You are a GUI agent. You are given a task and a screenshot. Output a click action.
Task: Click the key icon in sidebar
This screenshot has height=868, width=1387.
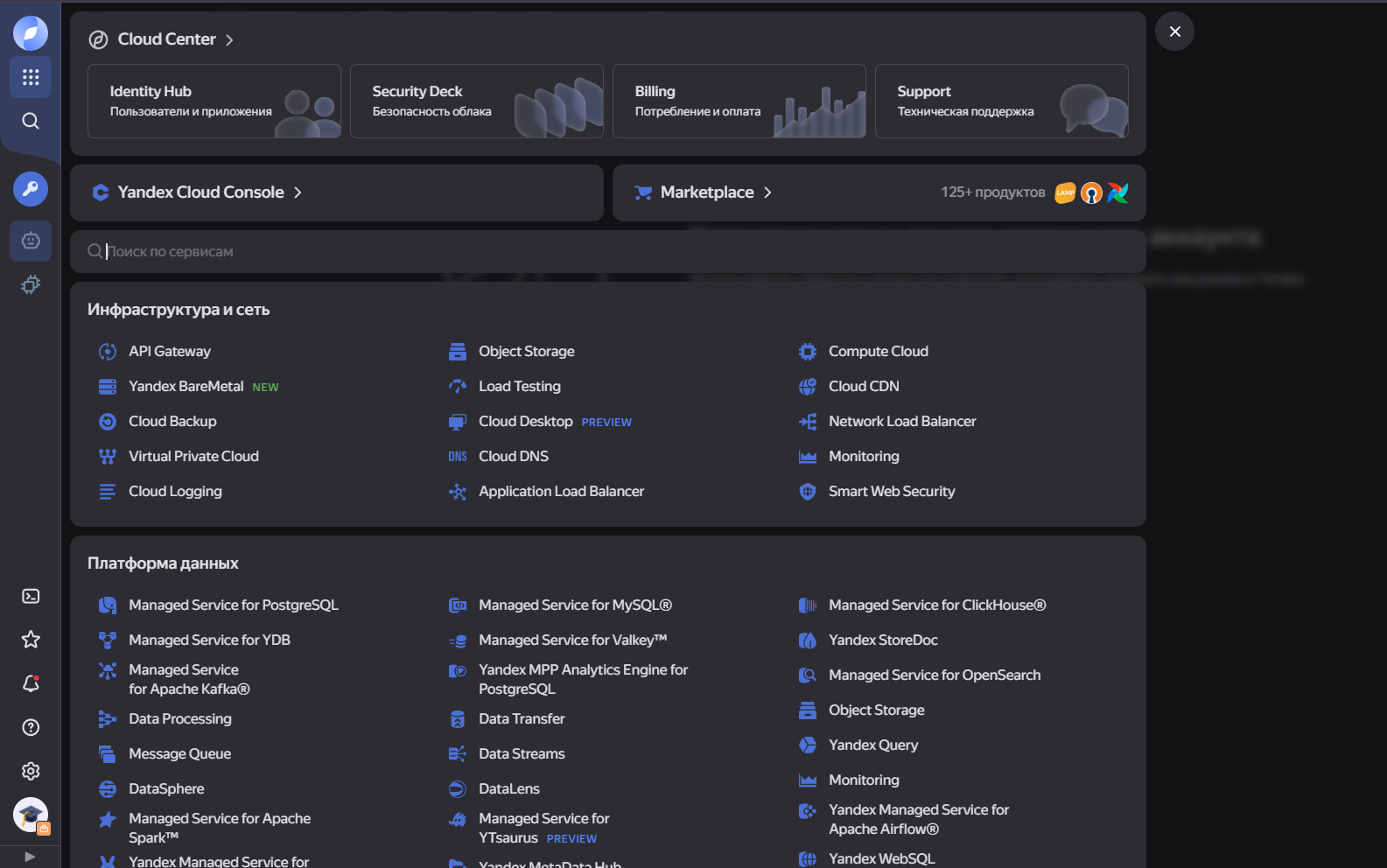click(x=31, y=189)
